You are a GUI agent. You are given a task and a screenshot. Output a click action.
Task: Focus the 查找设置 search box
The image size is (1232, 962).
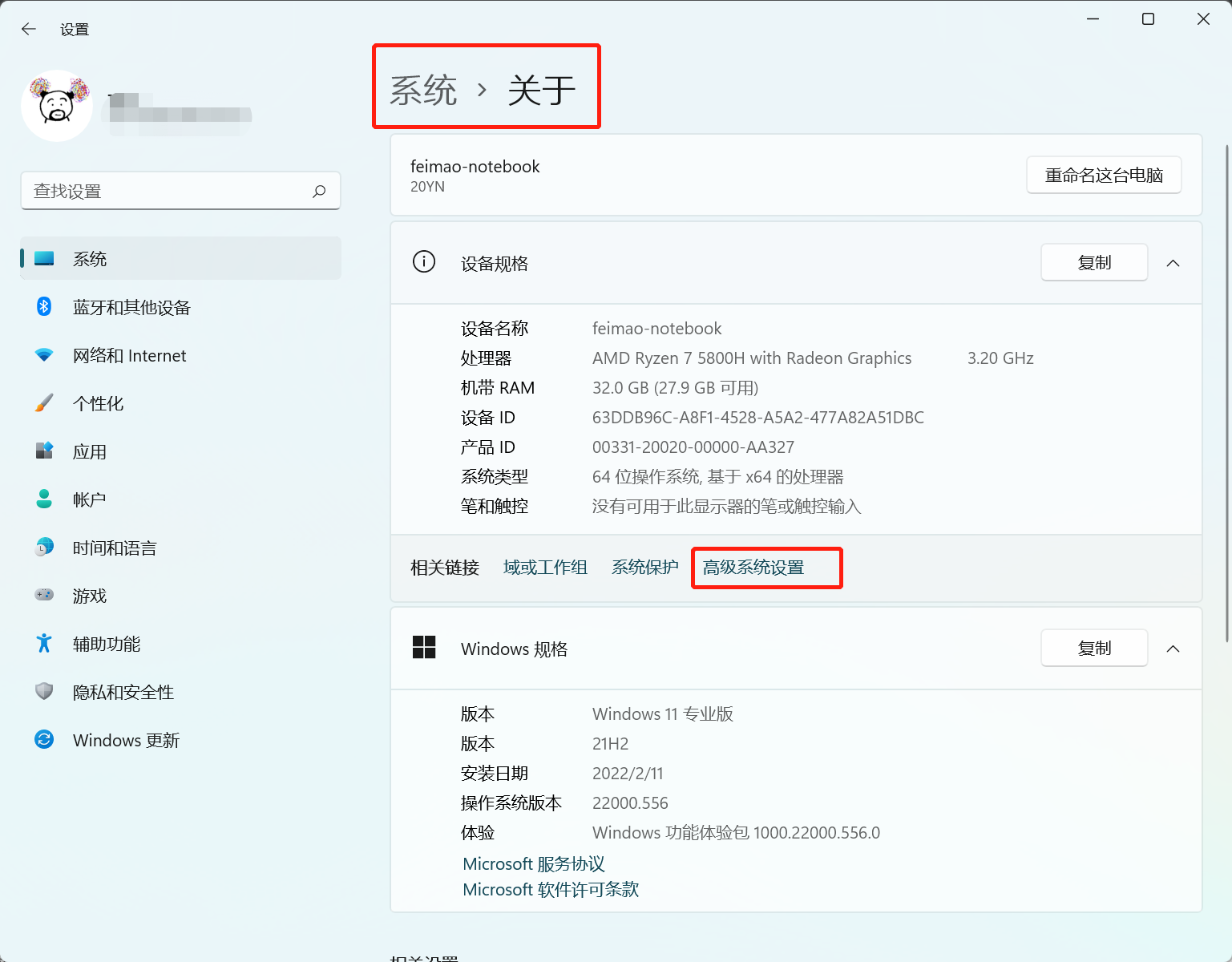point(180,191)
